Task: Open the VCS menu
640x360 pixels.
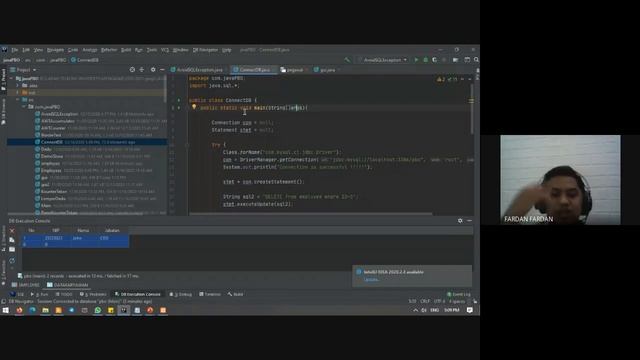Action: click(x=165, y=50)
